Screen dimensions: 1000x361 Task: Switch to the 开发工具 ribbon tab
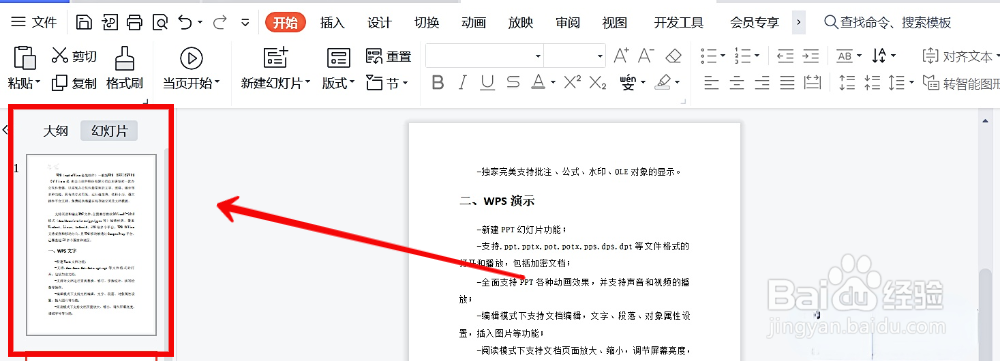coord(679,23)
